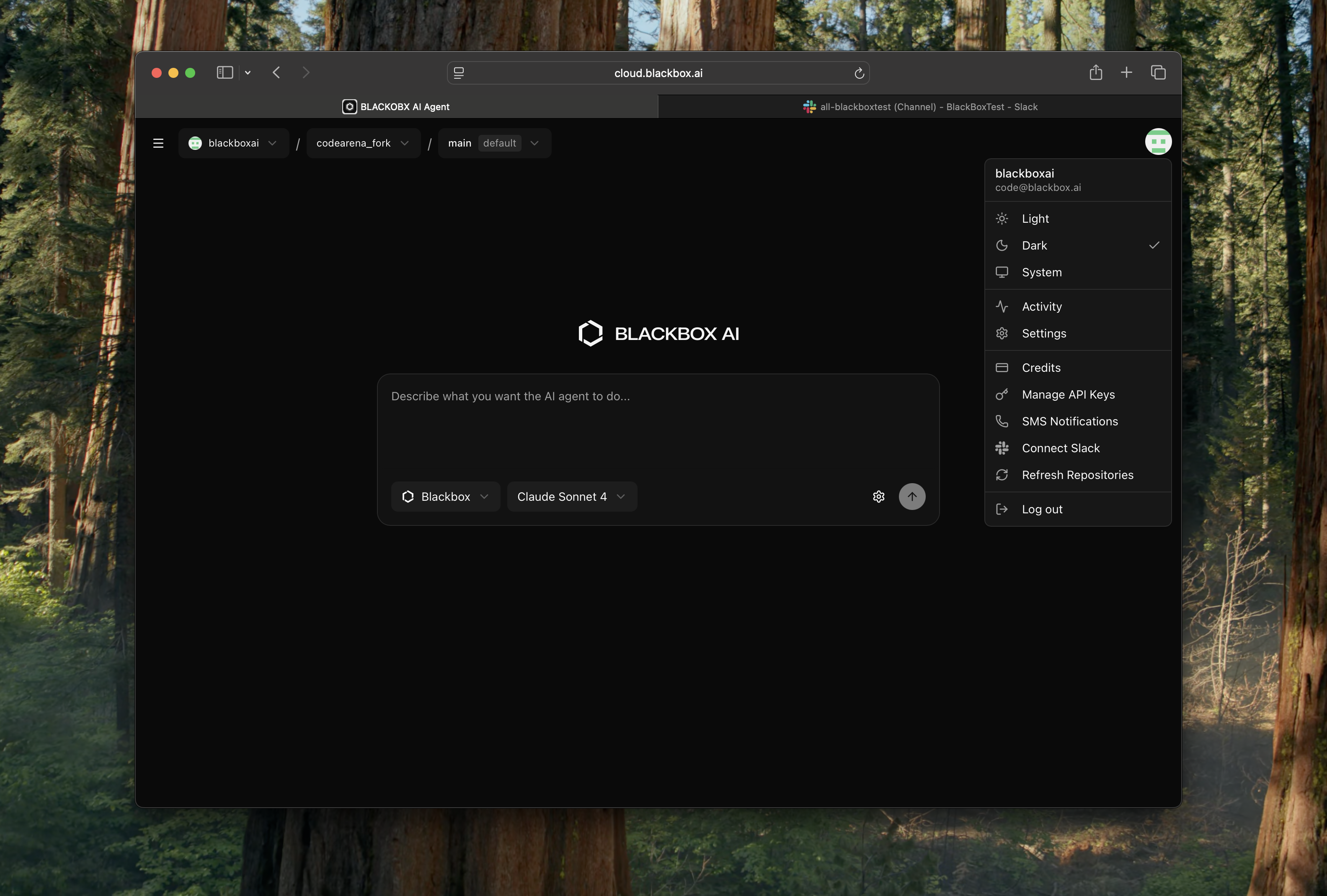Open the codearena_fork repository dropdown
Screen dimensions: 1327x896
363,143
